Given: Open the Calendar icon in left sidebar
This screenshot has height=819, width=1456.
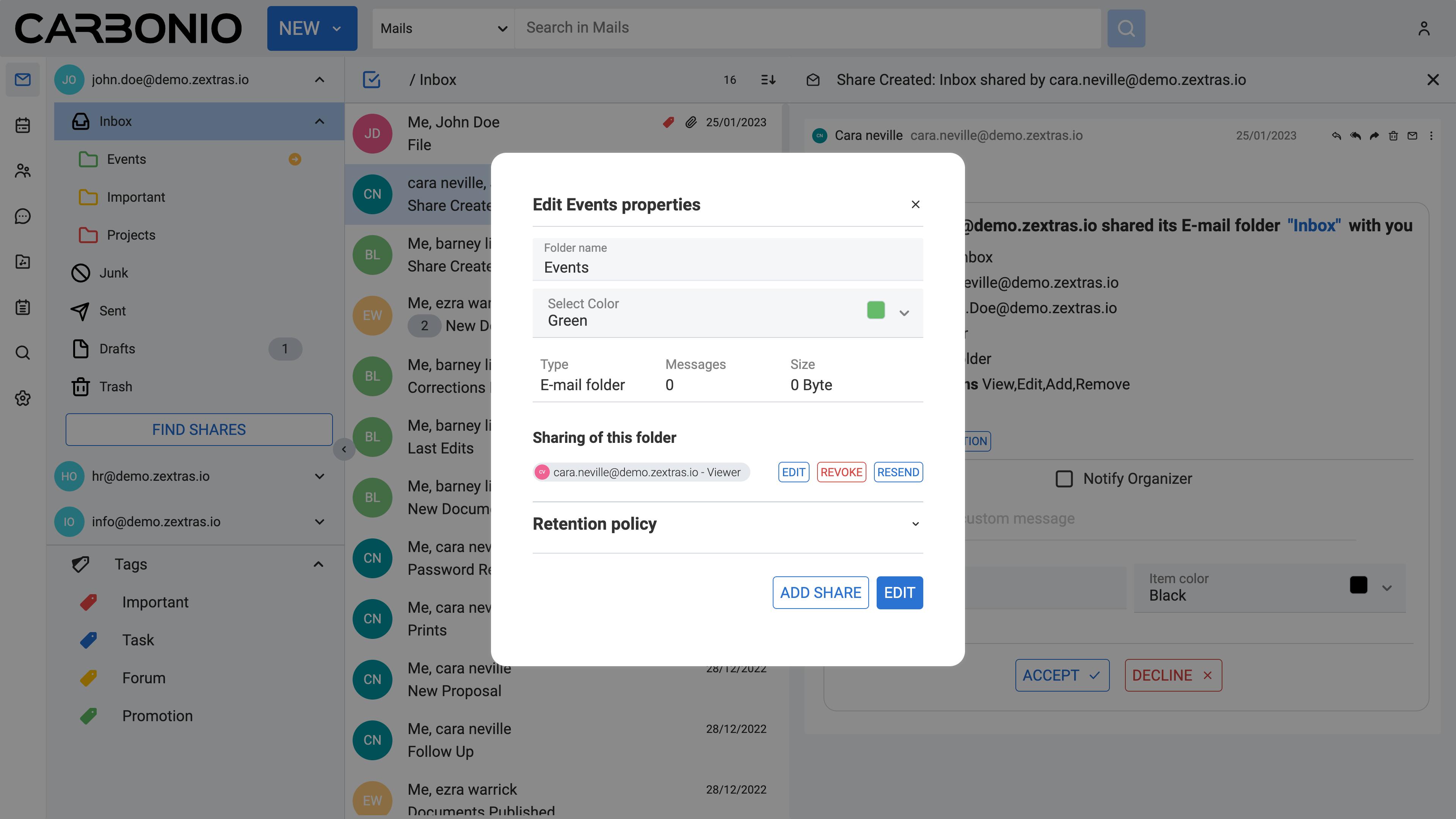Looking at the screenshot, I should point(23,125).
